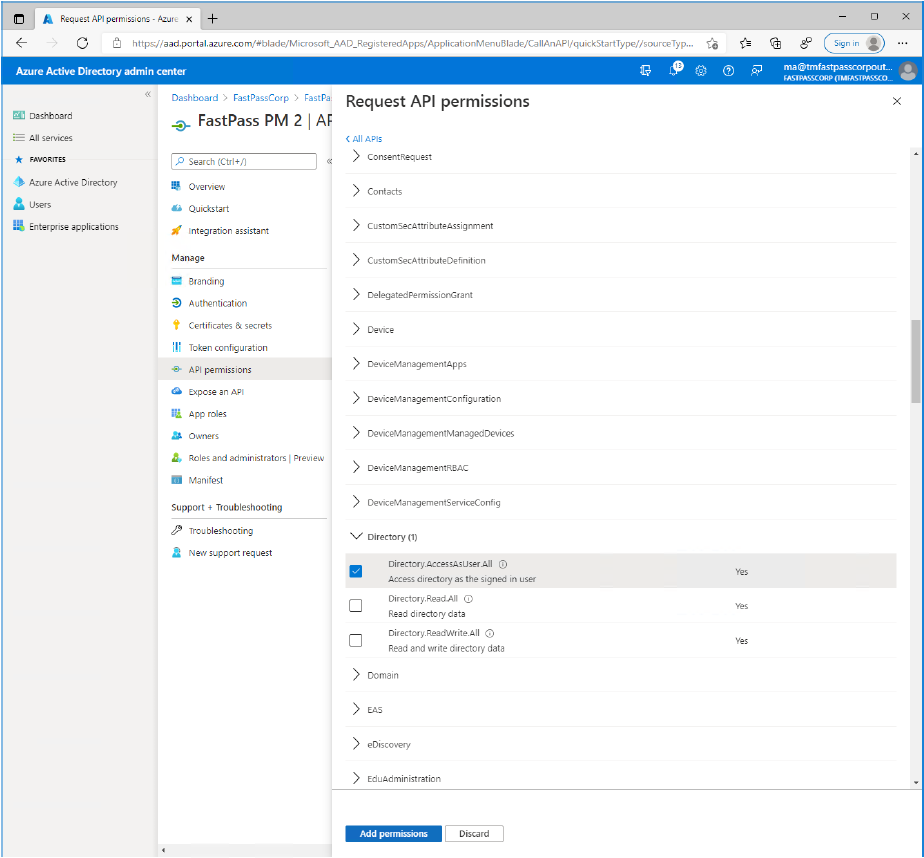Open notifications bell in Azure header

[674, 70]
